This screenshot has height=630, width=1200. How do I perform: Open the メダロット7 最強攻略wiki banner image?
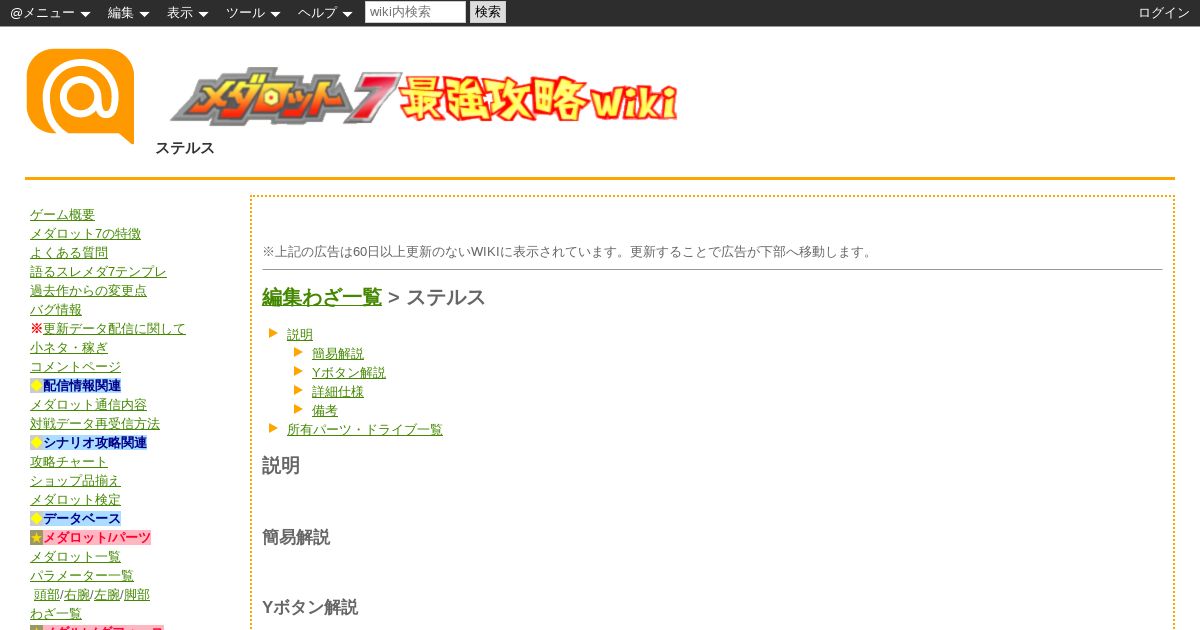click(x=424, y=96)
